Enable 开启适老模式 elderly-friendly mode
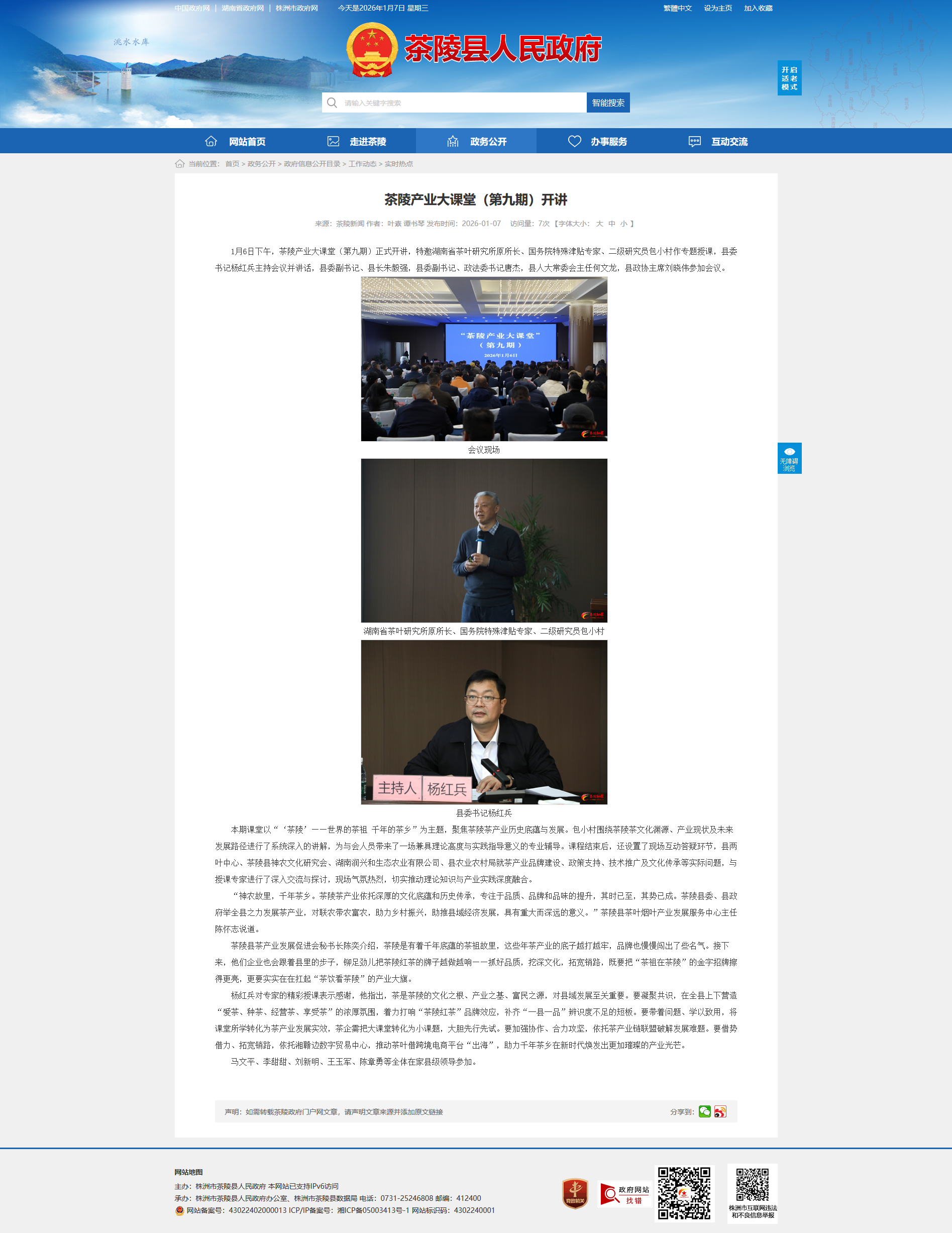The width and height of the screenshot is (952, 1233). pos(789,78)
